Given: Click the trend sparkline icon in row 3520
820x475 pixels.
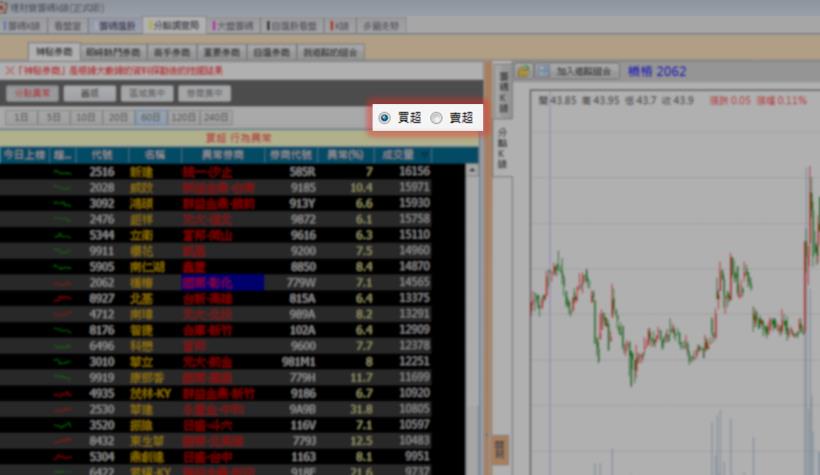Looking at the screenshot, I should 63,425.
